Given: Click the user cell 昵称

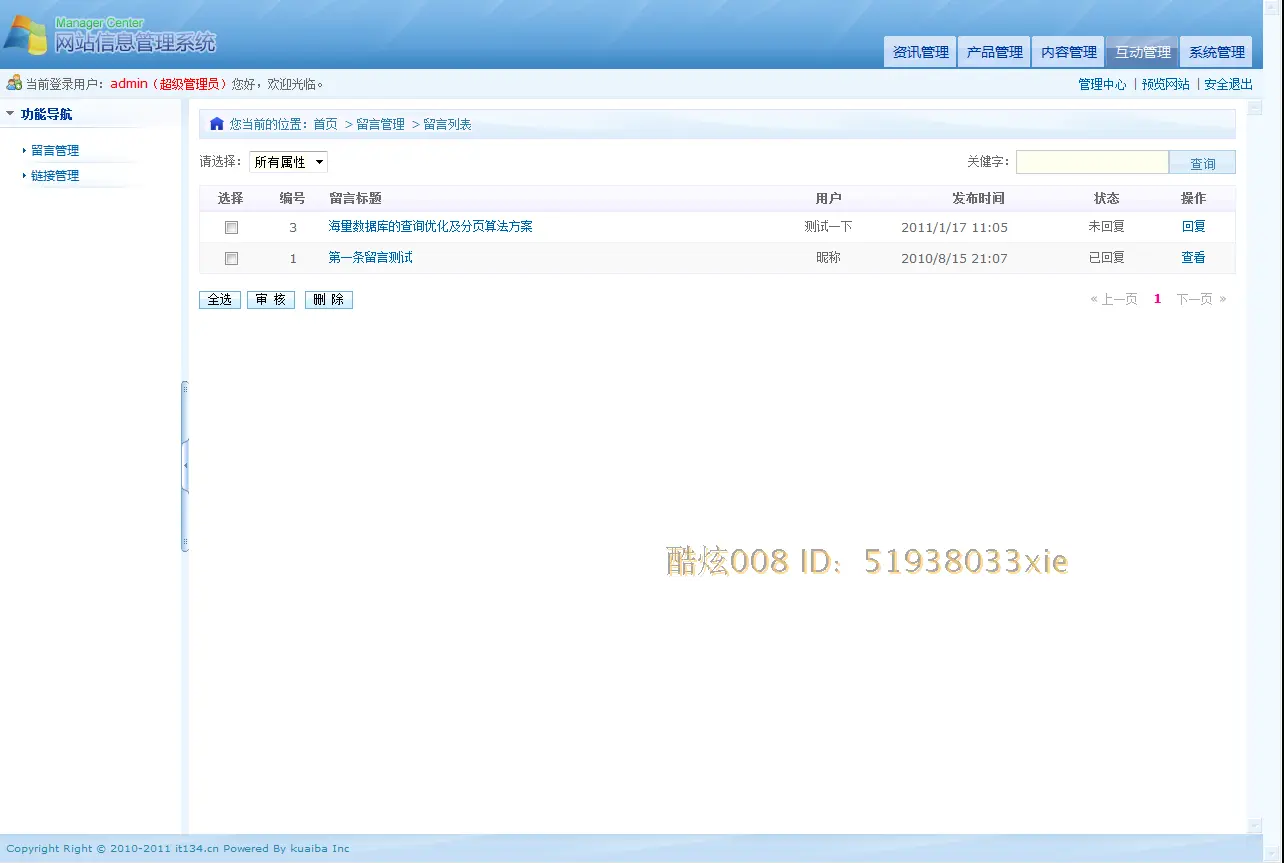Looking at the screenshot, I should [828, 258].
